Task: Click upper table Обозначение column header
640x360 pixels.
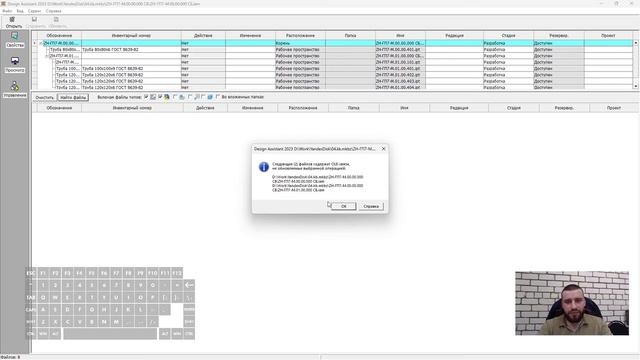Action: [59, 36]
